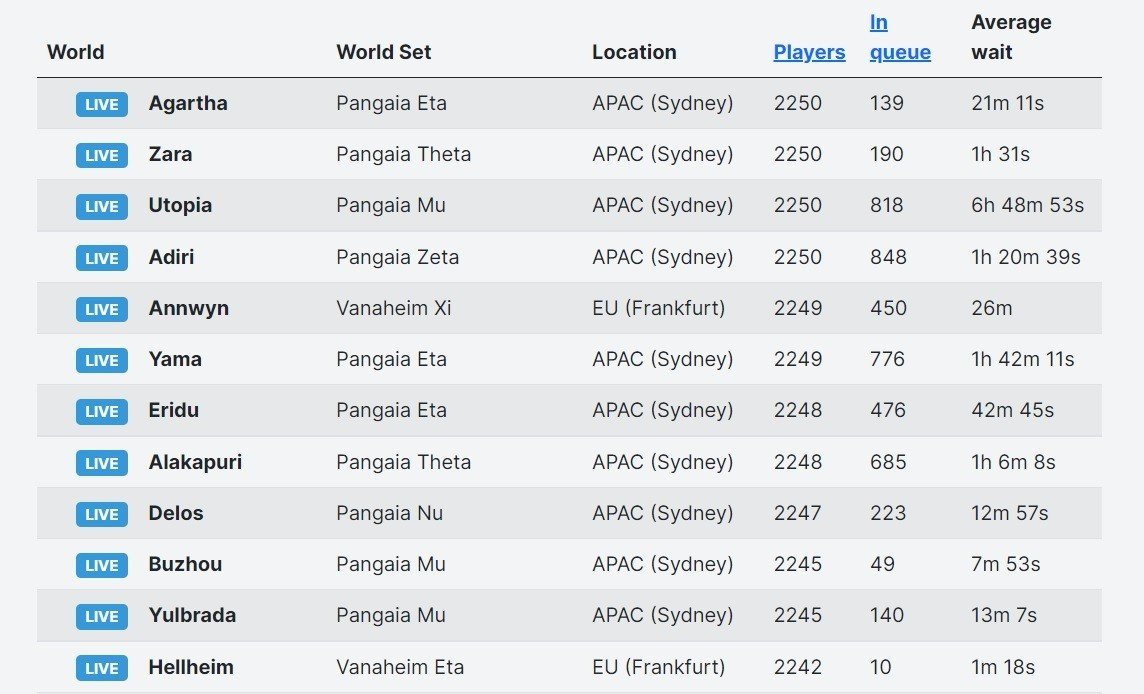Click Pangaia Zeta world set cell
Screen dimensions: 1144x694
coord(398,257)
